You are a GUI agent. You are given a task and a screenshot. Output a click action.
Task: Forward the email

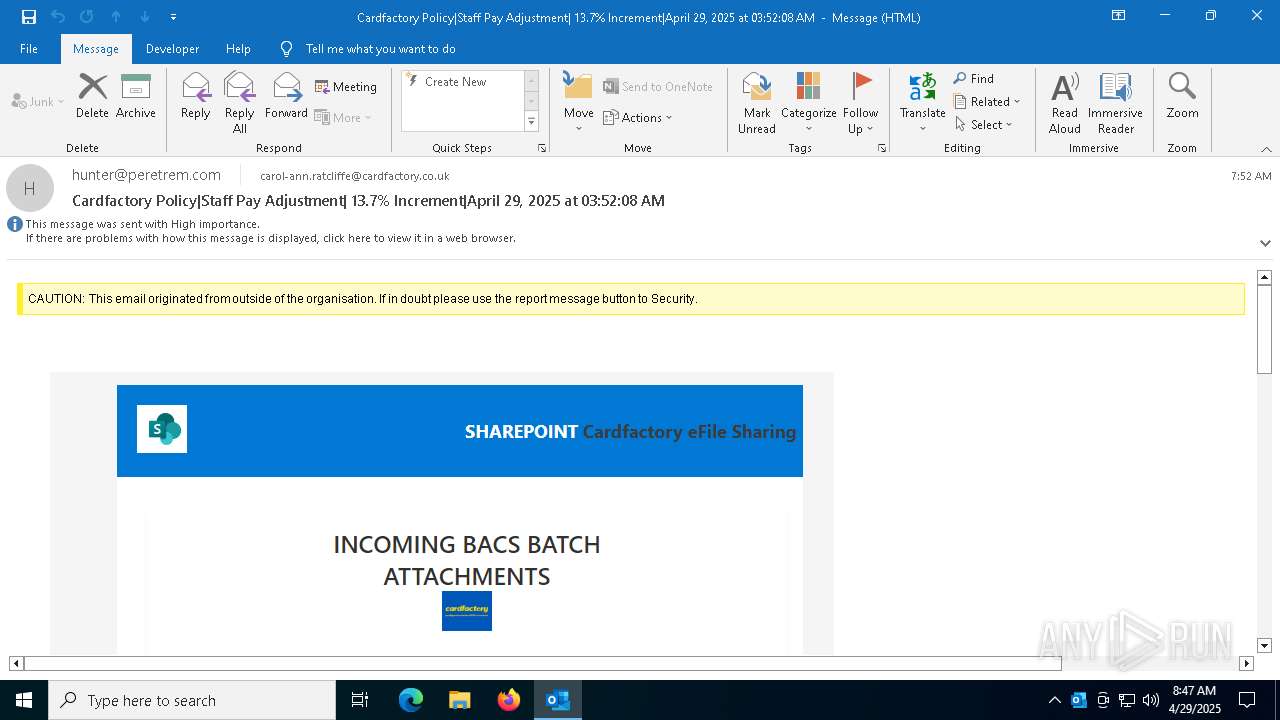[286, 96]
